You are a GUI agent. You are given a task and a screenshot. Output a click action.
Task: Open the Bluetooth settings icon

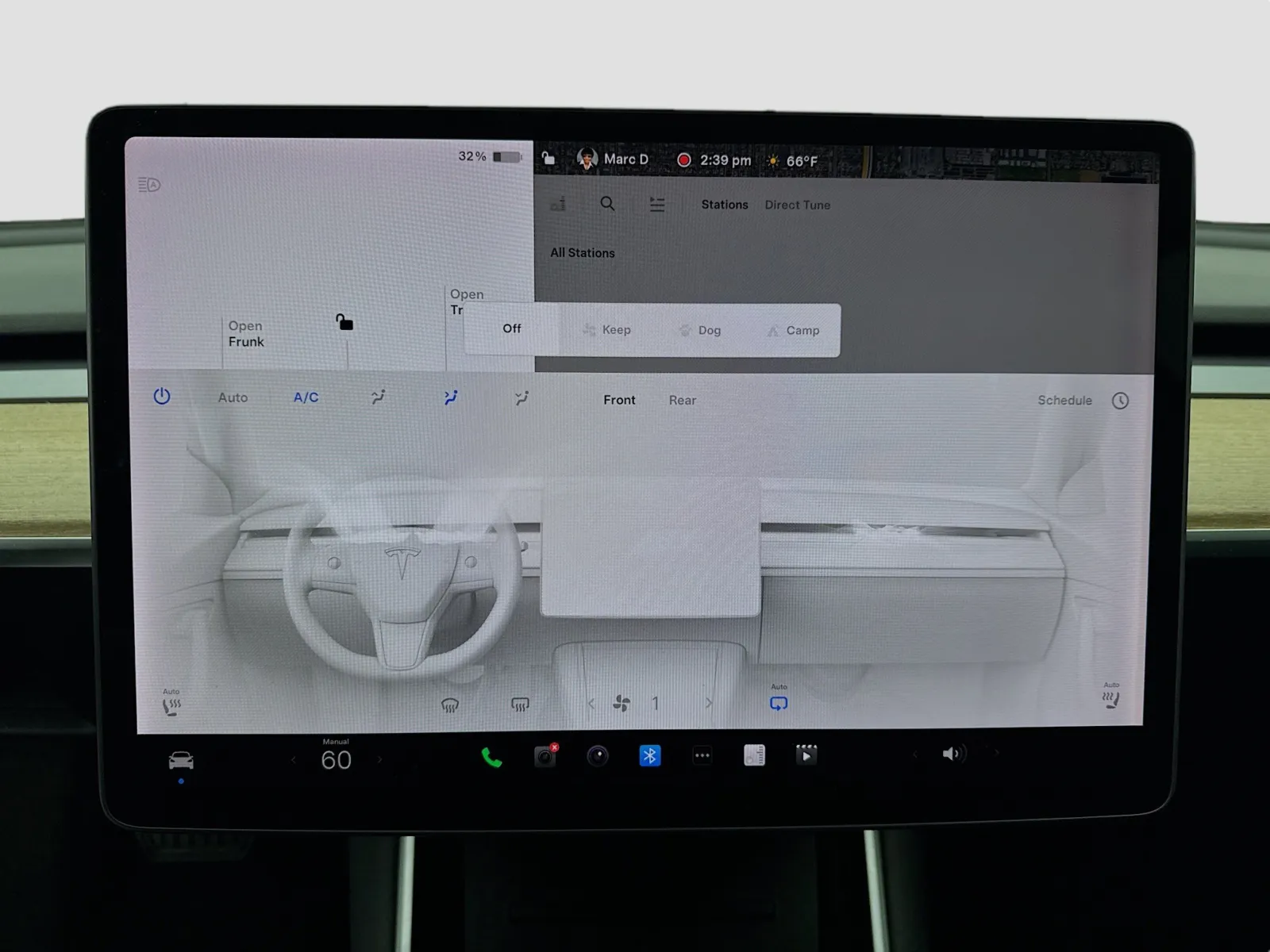tap(649, 756)
